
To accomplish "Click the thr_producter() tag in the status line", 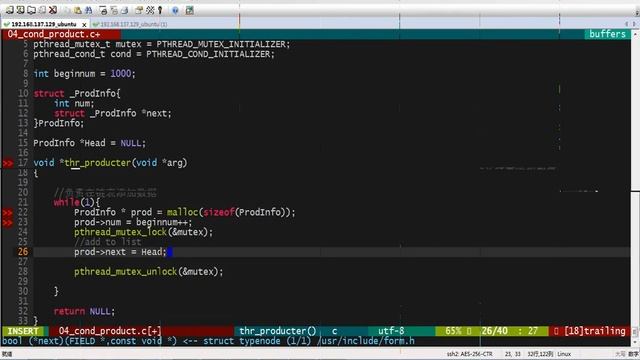I will (x=278, y=331).
